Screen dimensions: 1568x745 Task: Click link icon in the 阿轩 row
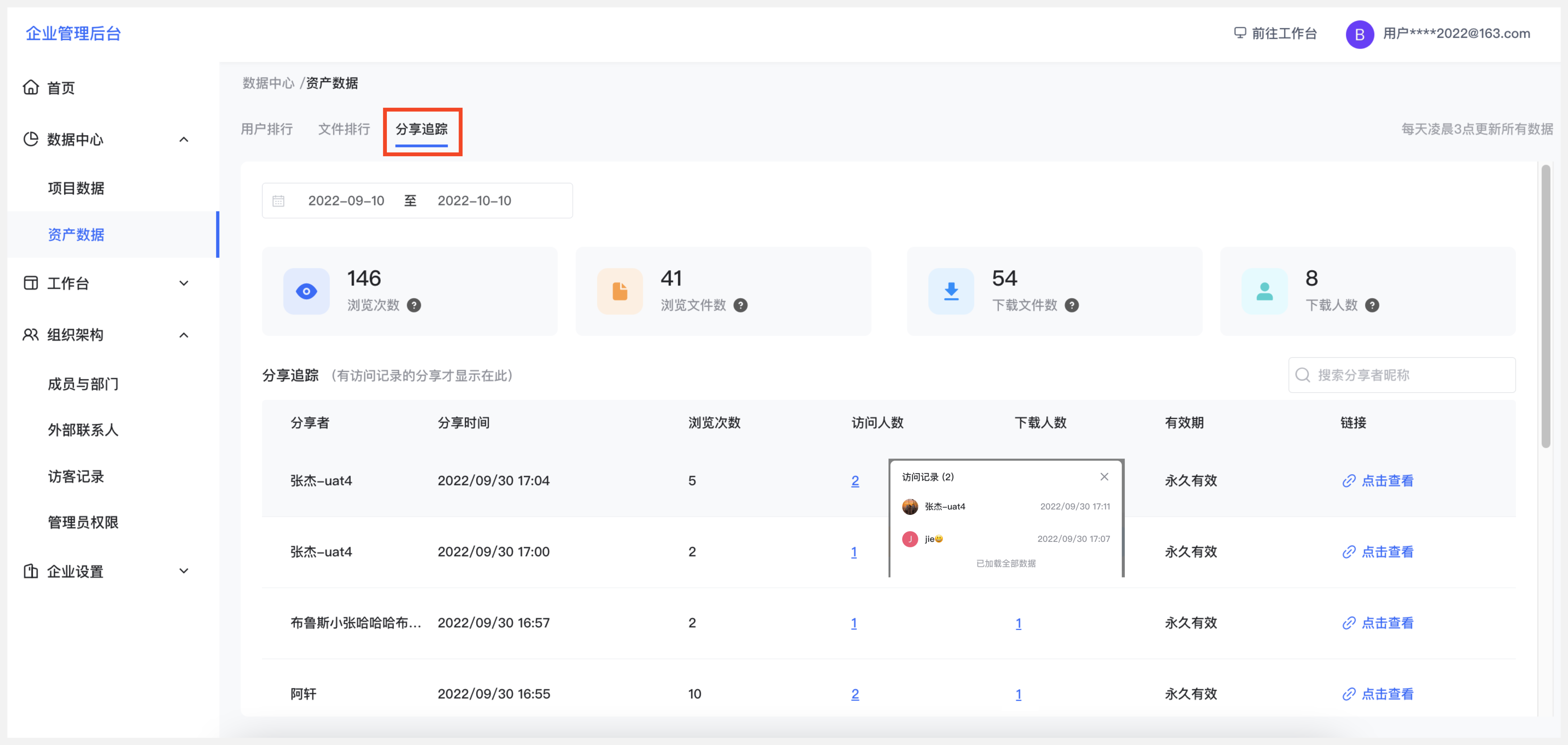click(x=1349, y=694)
